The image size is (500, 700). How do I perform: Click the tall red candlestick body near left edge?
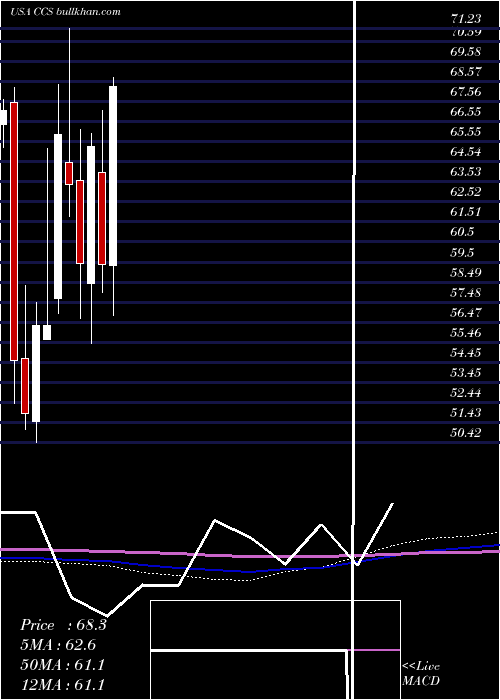[x=14, y=231]
